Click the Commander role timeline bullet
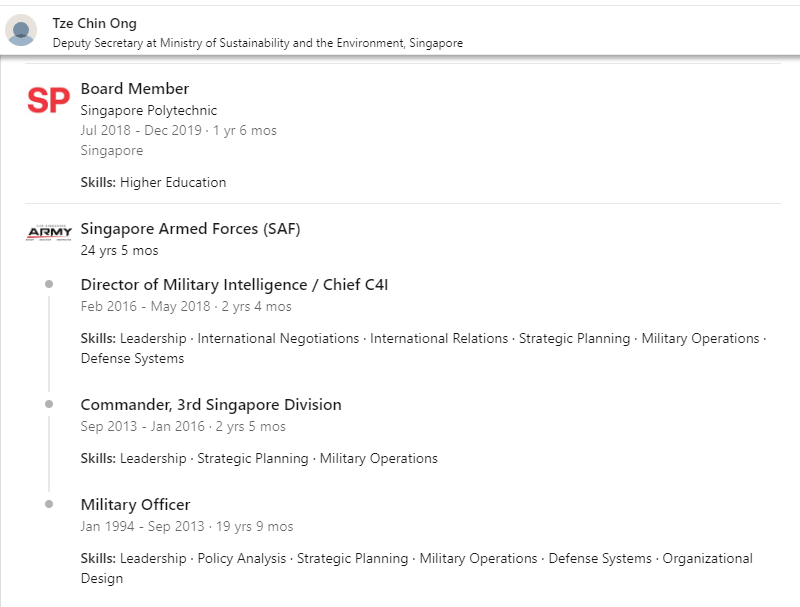This screenshot has height=607, width=800. pos(49,404)
